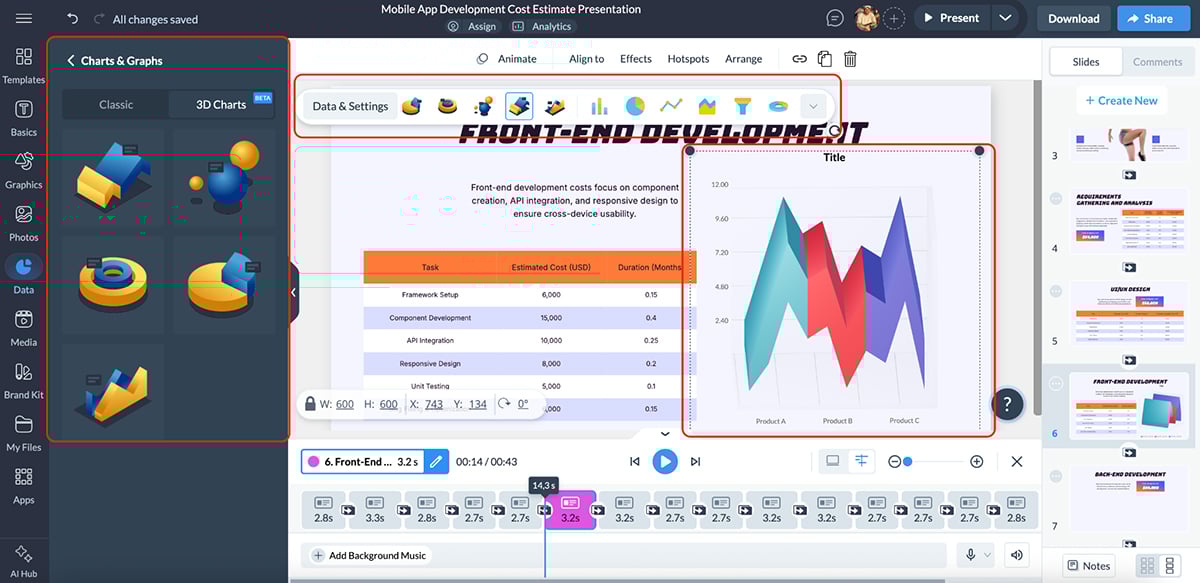Open the Media panel in the sidebar

pos(23,327)
